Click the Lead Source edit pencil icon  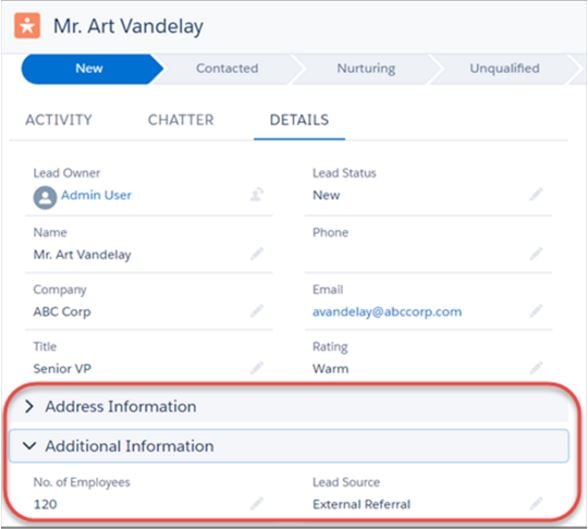point(536,504)
